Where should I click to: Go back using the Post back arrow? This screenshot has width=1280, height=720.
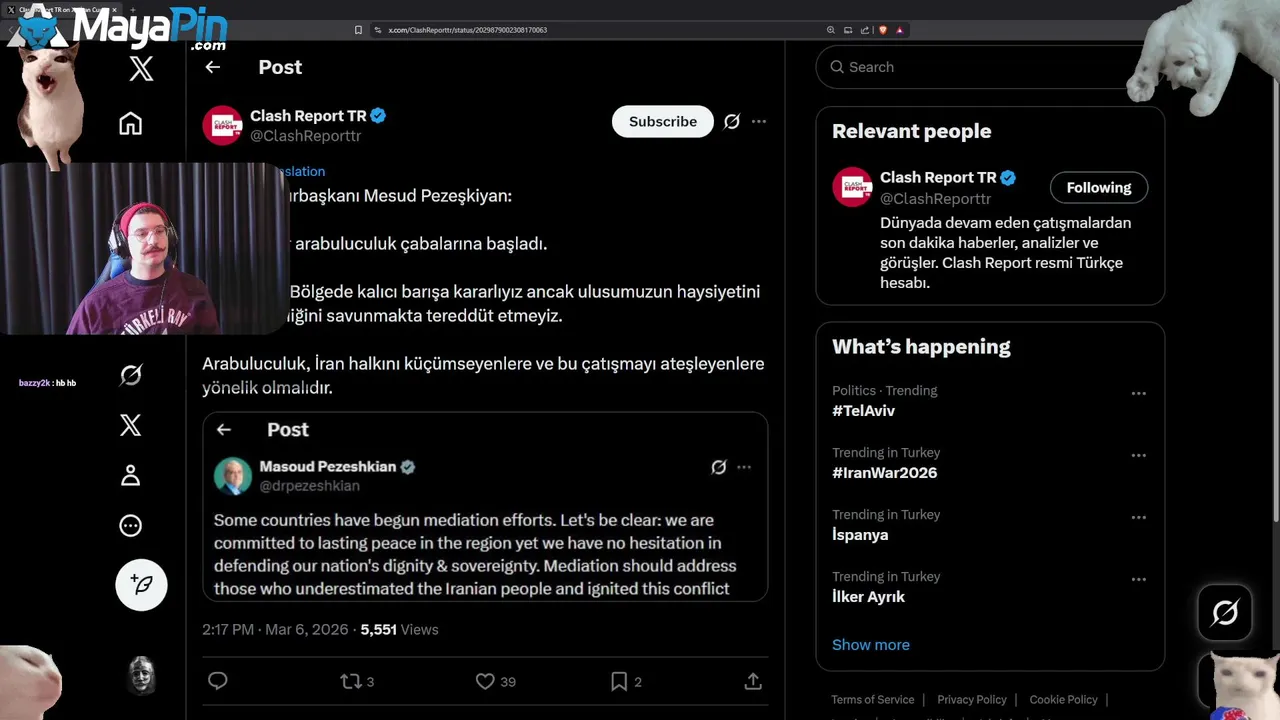[212, 67]
